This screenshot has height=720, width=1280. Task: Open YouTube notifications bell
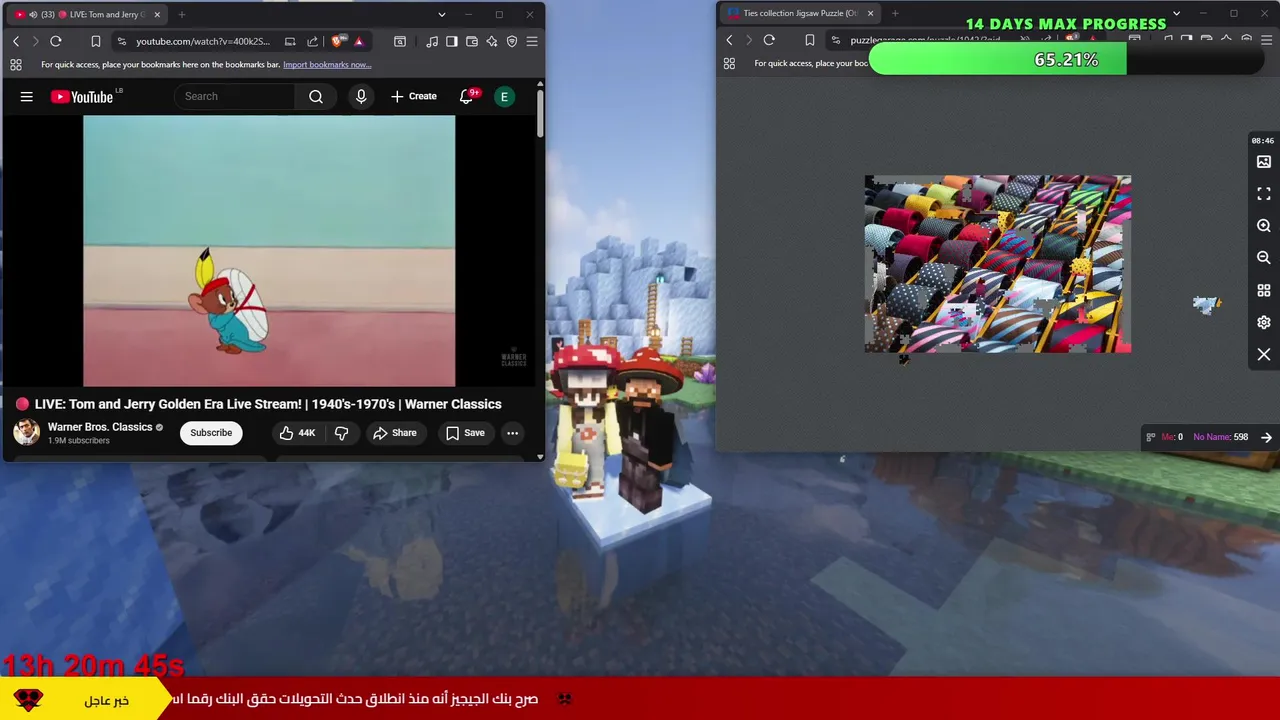[x=466, y=97]
